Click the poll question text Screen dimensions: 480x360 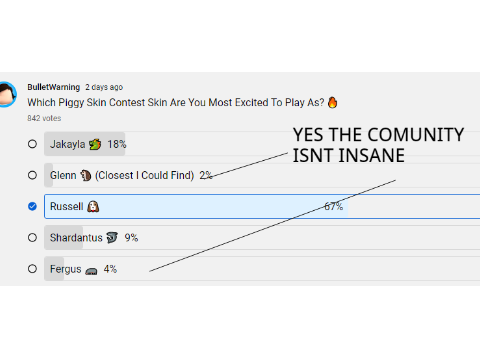click(x=176, y=102)
